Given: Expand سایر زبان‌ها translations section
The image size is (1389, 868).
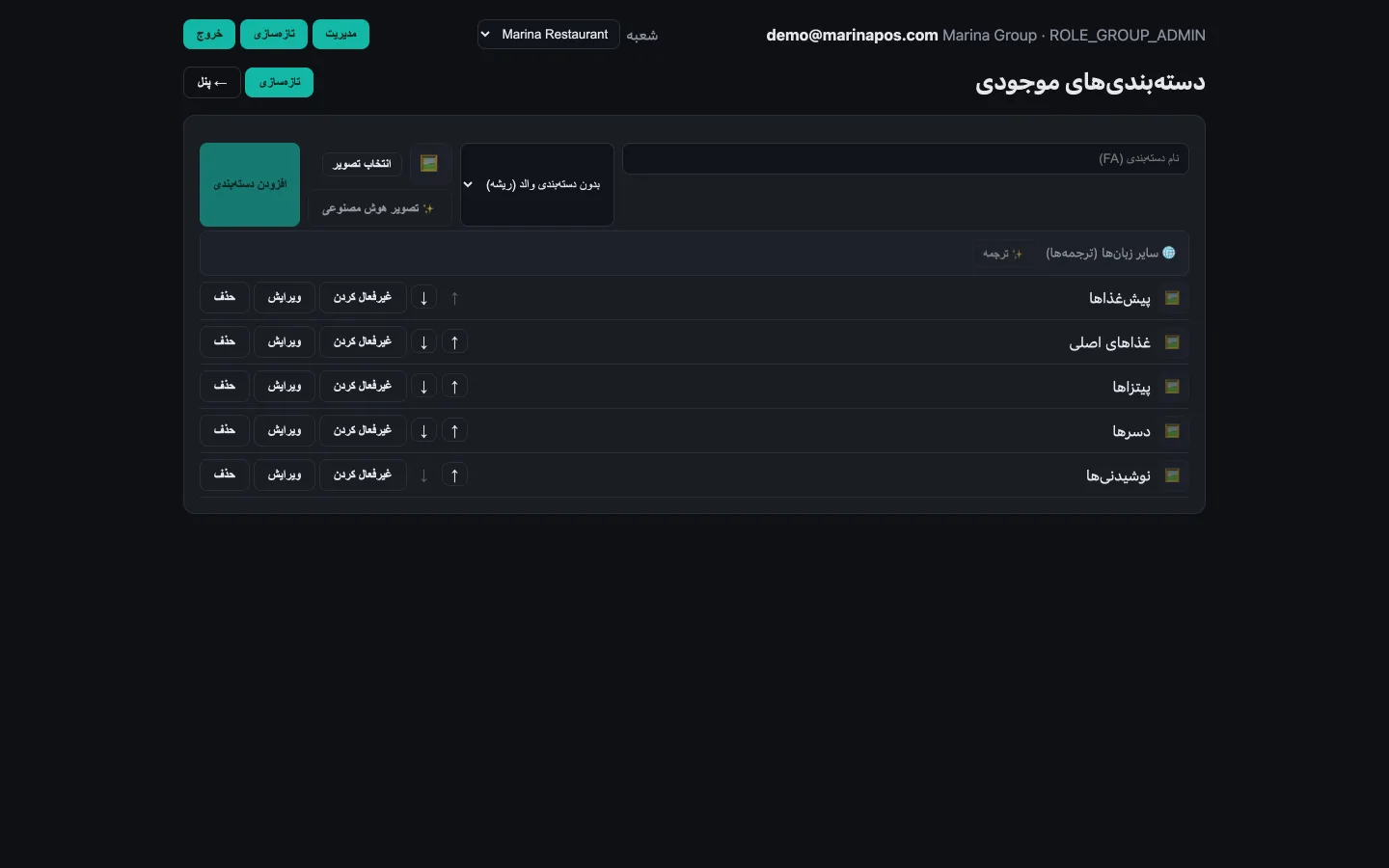Looking at the screenshot, I should click(x=1110, y=253).
